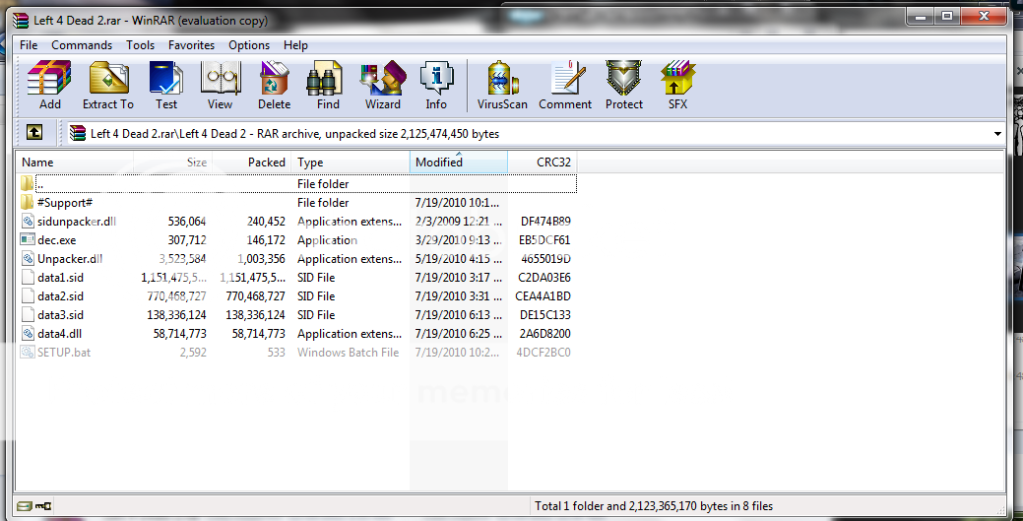1023x521 pixels.
Task: Click the disk icon in status bar
Action: tap(24, 506)
